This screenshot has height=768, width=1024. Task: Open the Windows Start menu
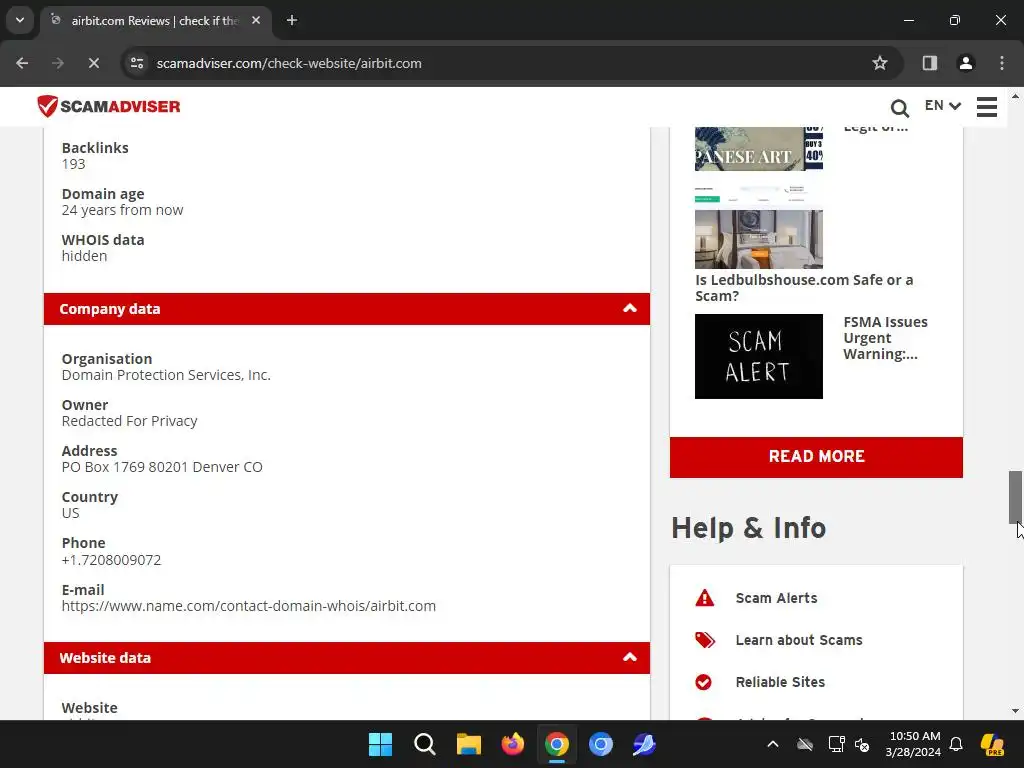point(380,744)
